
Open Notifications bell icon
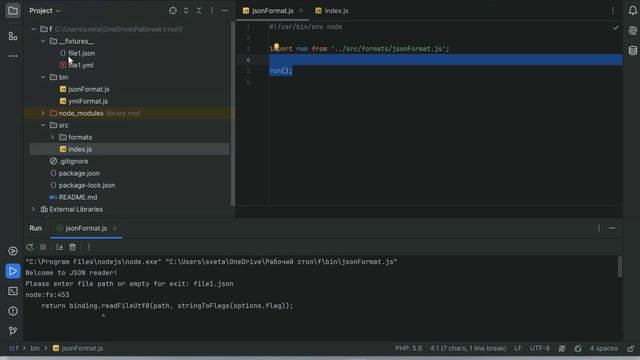[633, 11]
